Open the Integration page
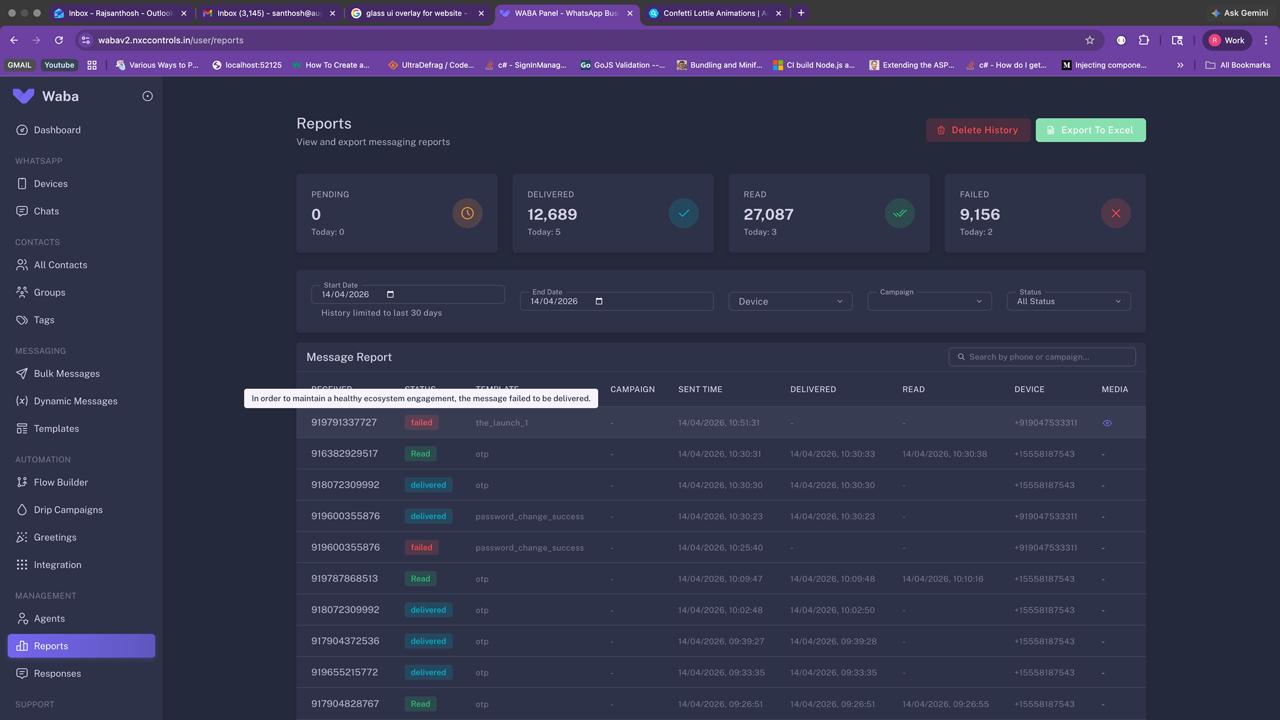This screenshot has width=1280, height=720. tap(57, 565)
